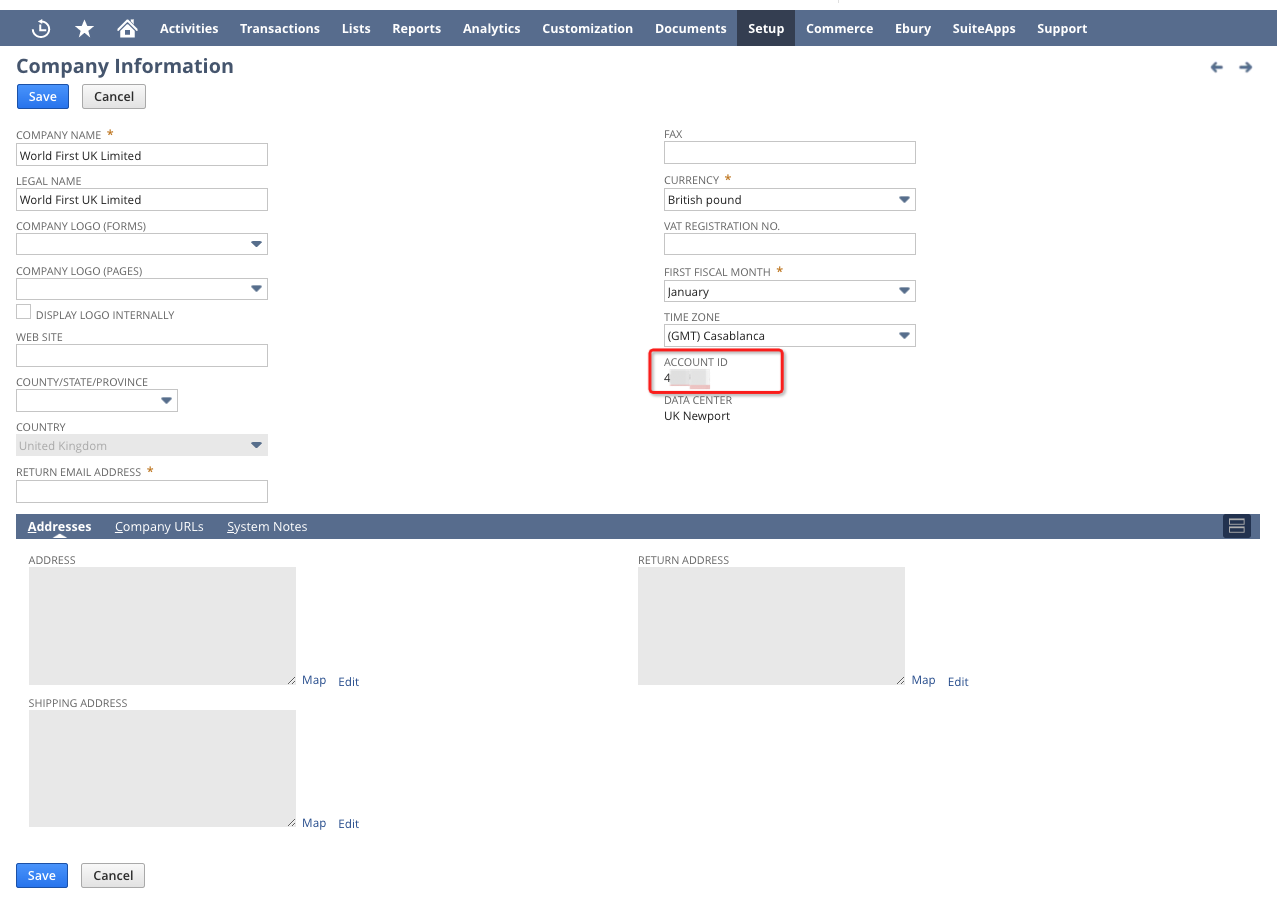1277x919 pixels.
Task: Enable the Display Logo Internally checkbox
Action: [24, 313]
